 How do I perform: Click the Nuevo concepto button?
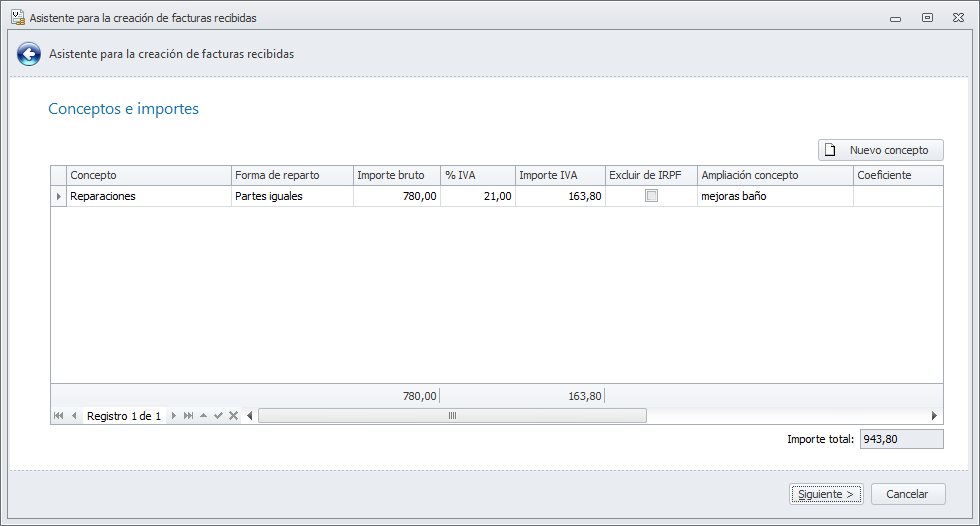pyautogui.click(x=881, y=150)
